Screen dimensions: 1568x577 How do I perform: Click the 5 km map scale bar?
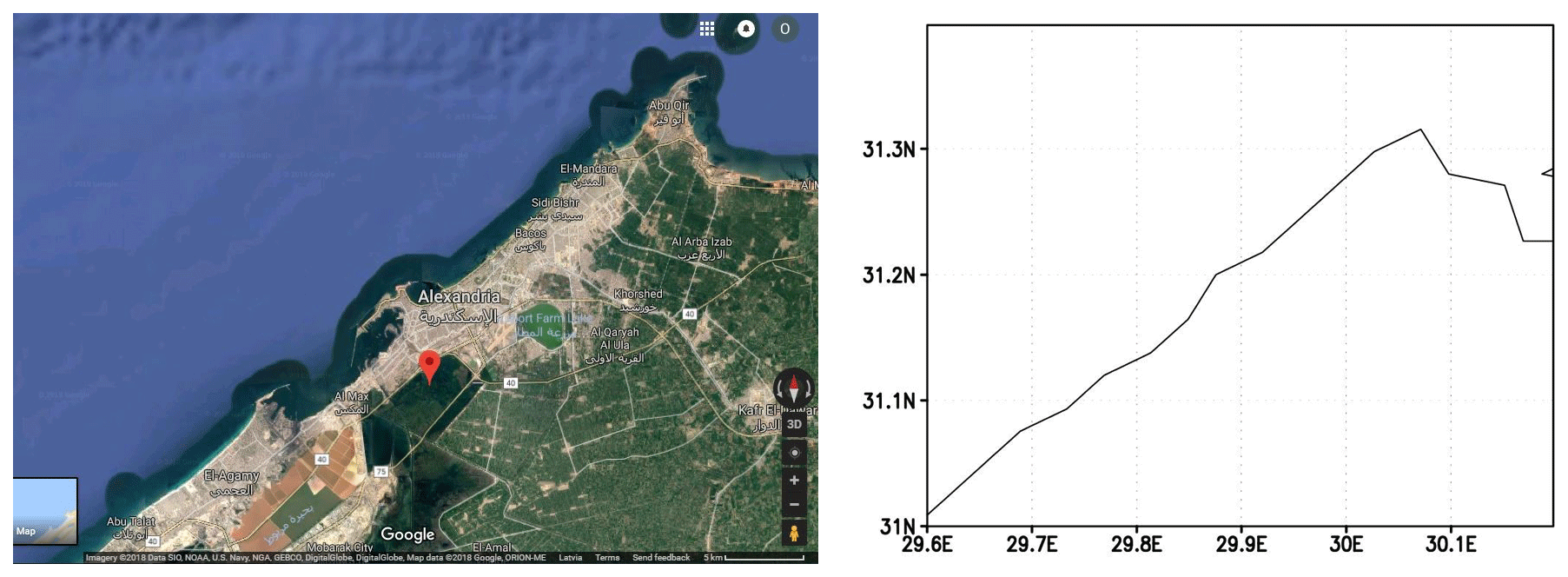[x=754, y=558]
